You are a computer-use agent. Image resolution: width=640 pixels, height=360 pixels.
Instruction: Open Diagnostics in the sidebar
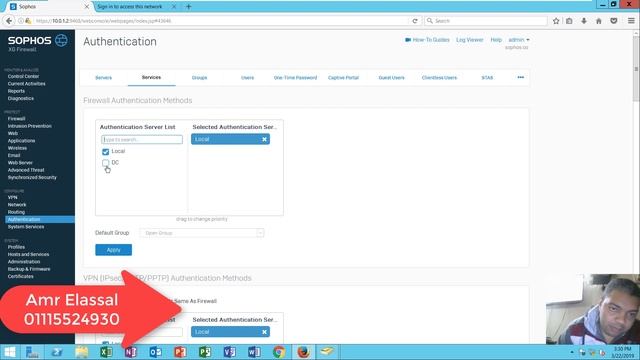[x=21, y=98]
